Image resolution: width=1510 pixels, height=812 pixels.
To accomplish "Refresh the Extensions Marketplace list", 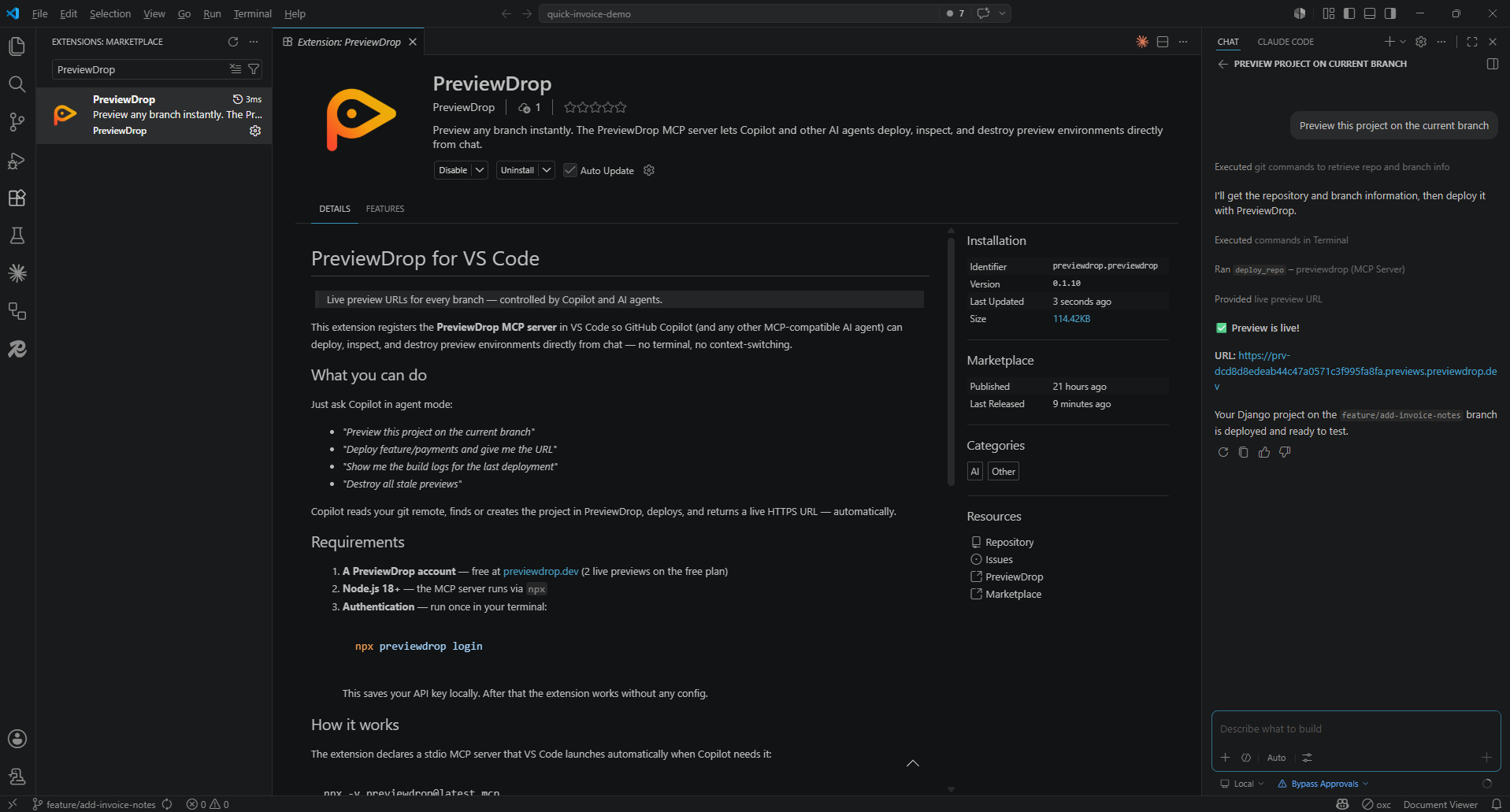I will click(x=233, y=42).
